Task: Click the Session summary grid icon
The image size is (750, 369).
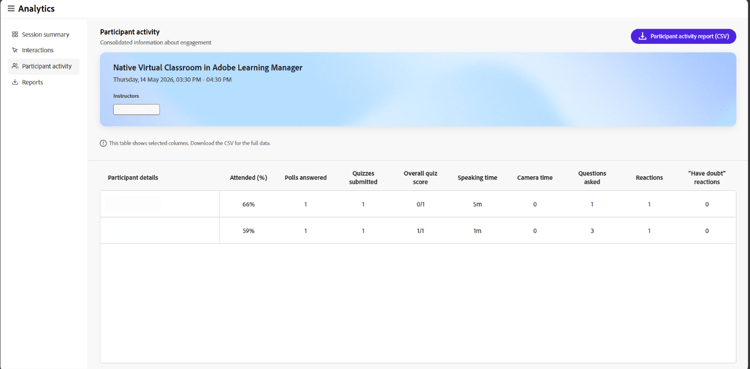Action: pos(15,34)
